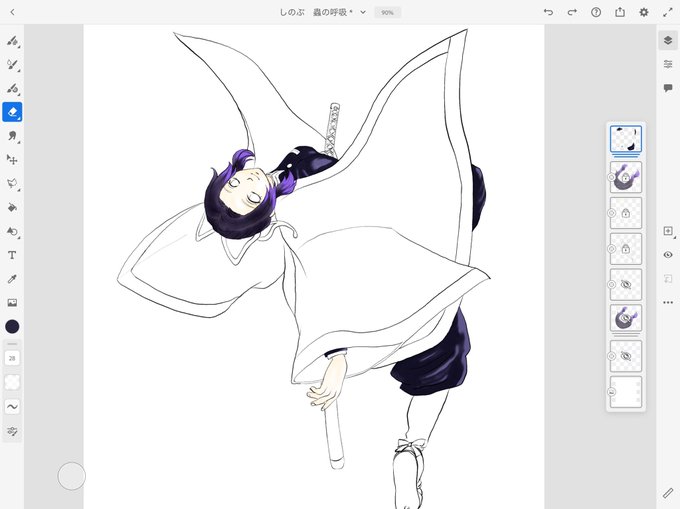Select the Shapes tool
The image size is (680, 509).
pos(12,231)
